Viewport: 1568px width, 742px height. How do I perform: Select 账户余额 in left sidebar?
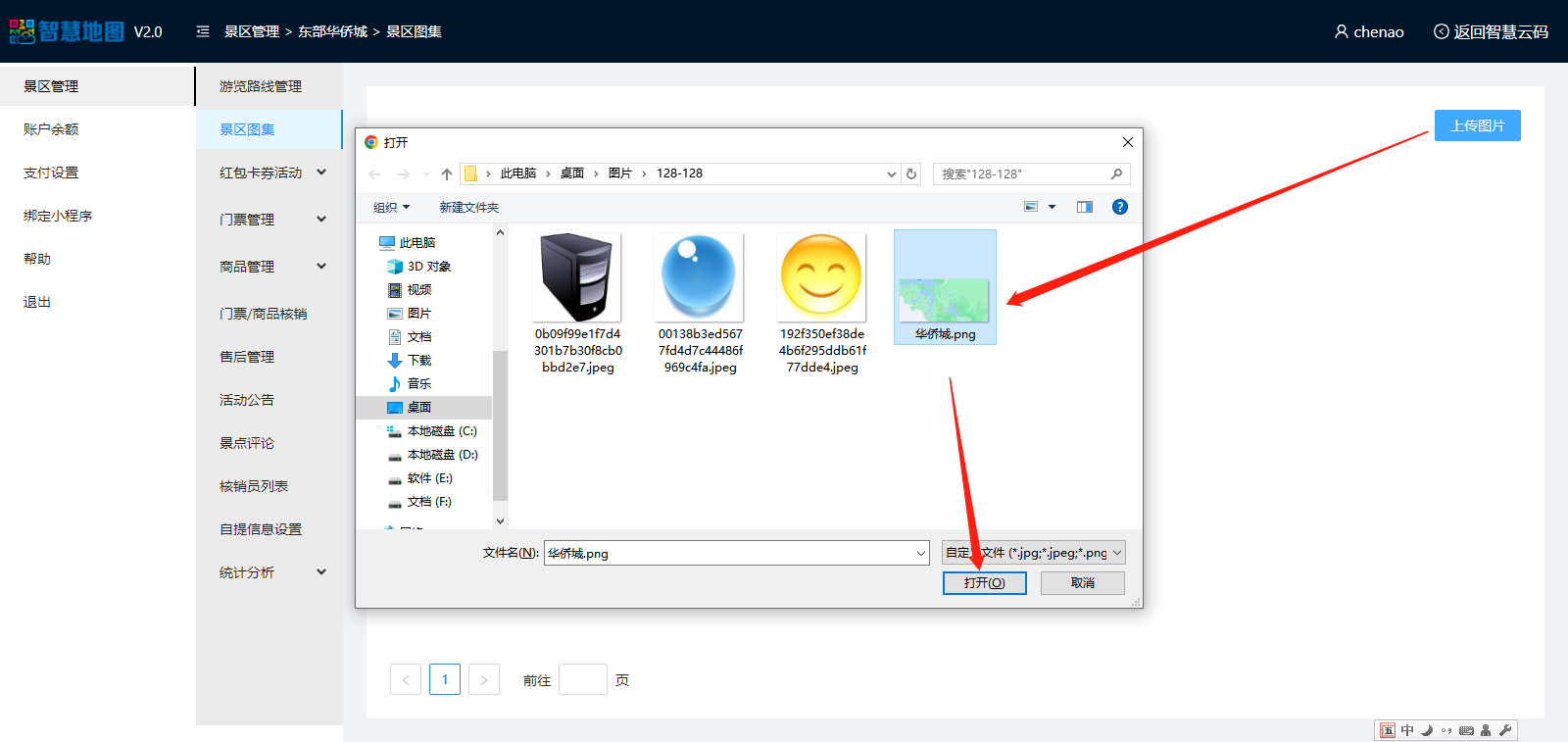pos(51,129)
